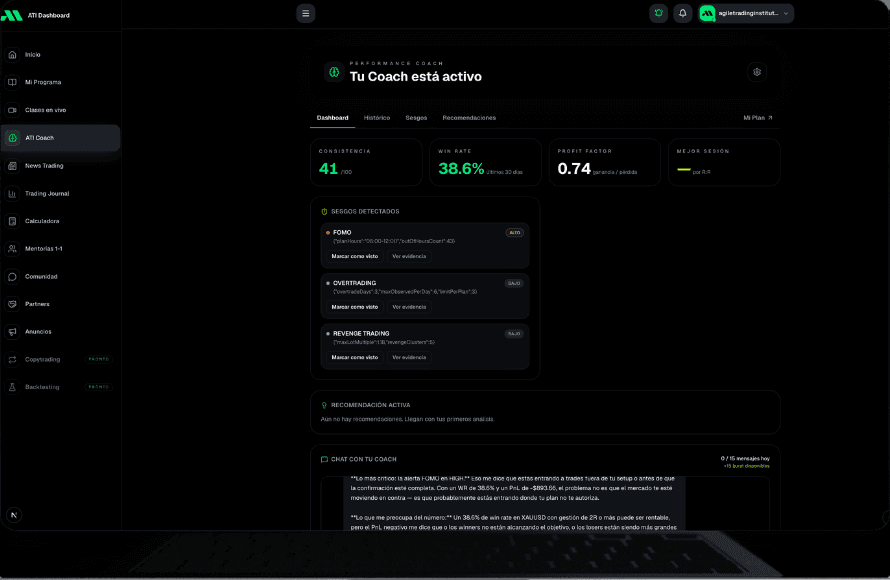Click the Calculadora calculator icon

click(x=12, y=221)
